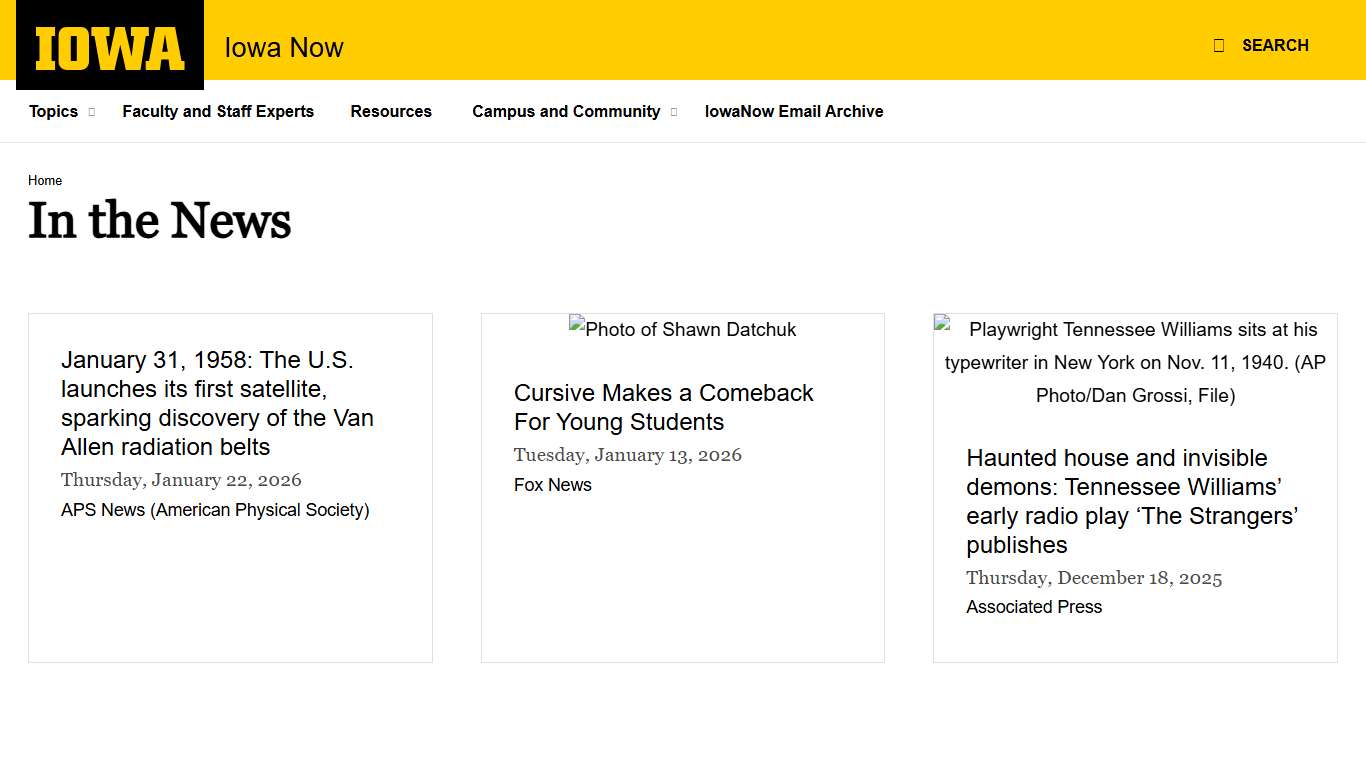
Task: Click the Photo of Shawn Datchuk image
Action: point(683,329)
